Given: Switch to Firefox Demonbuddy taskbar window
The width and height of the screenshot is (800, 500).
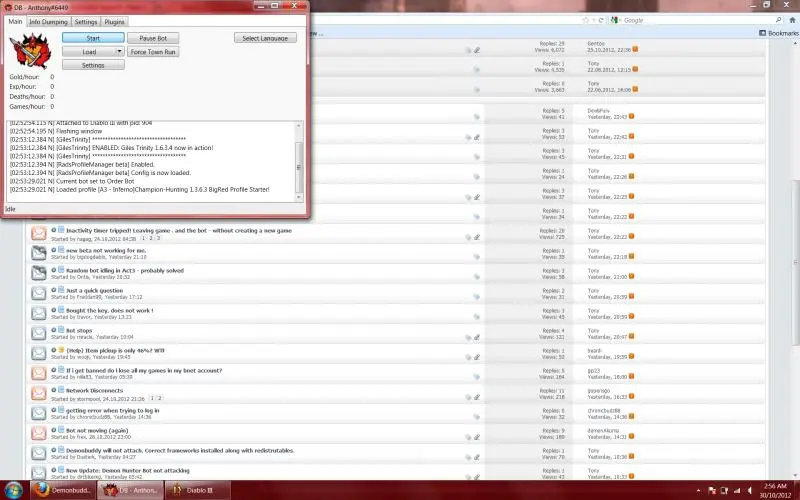Looking at the screenshot, I should click(70, 490).
